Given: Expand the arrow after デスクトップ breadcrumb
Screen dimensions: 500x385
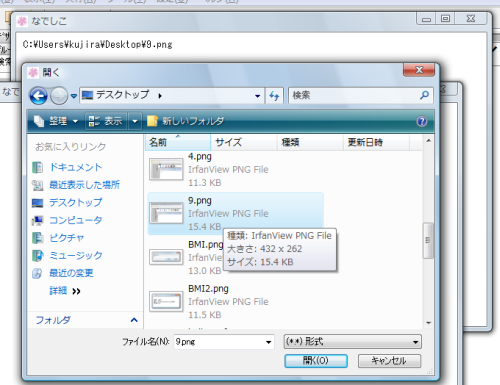Looking at the screenshot, I should (160, 96).
